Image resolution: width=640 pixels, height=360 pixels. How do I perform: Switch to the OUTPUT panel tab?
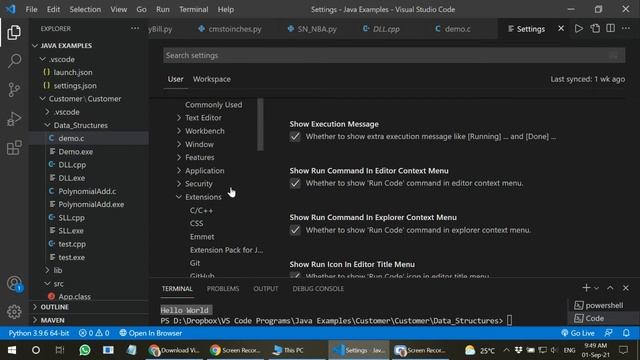[x=266, y=289]
